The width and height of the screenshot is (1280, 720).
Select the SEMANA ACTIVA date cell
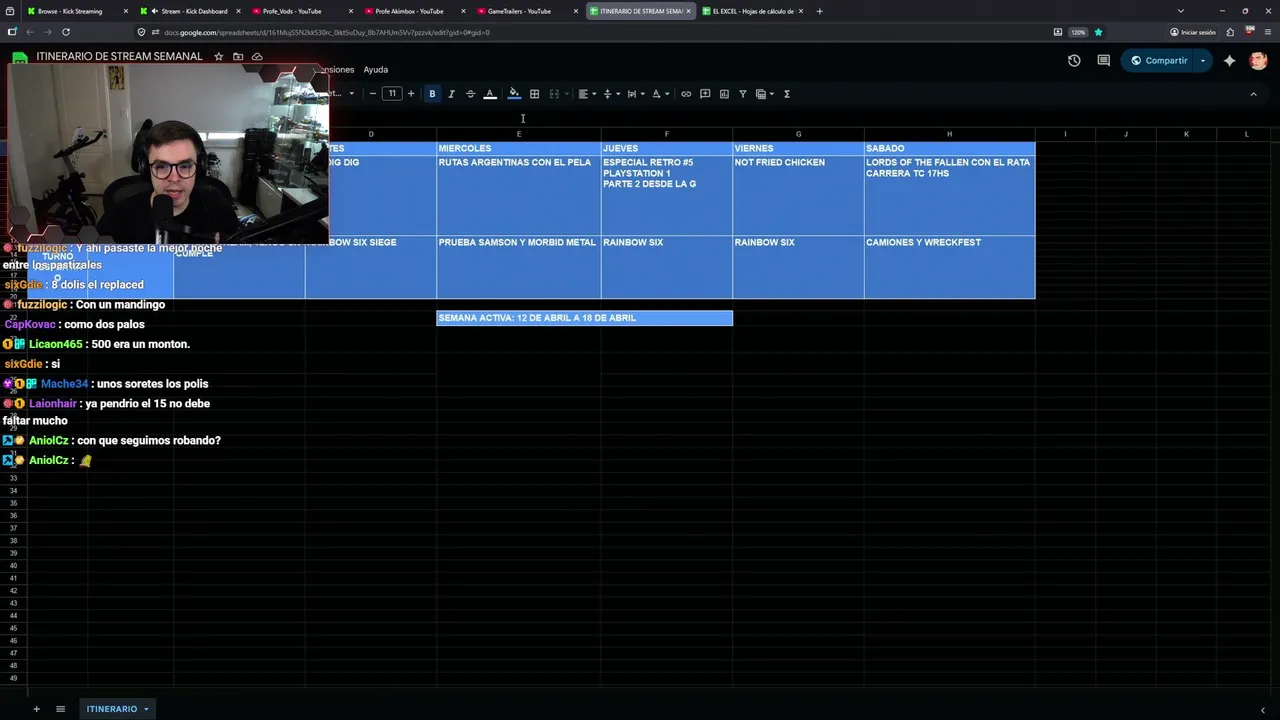(x=585, y=318)
